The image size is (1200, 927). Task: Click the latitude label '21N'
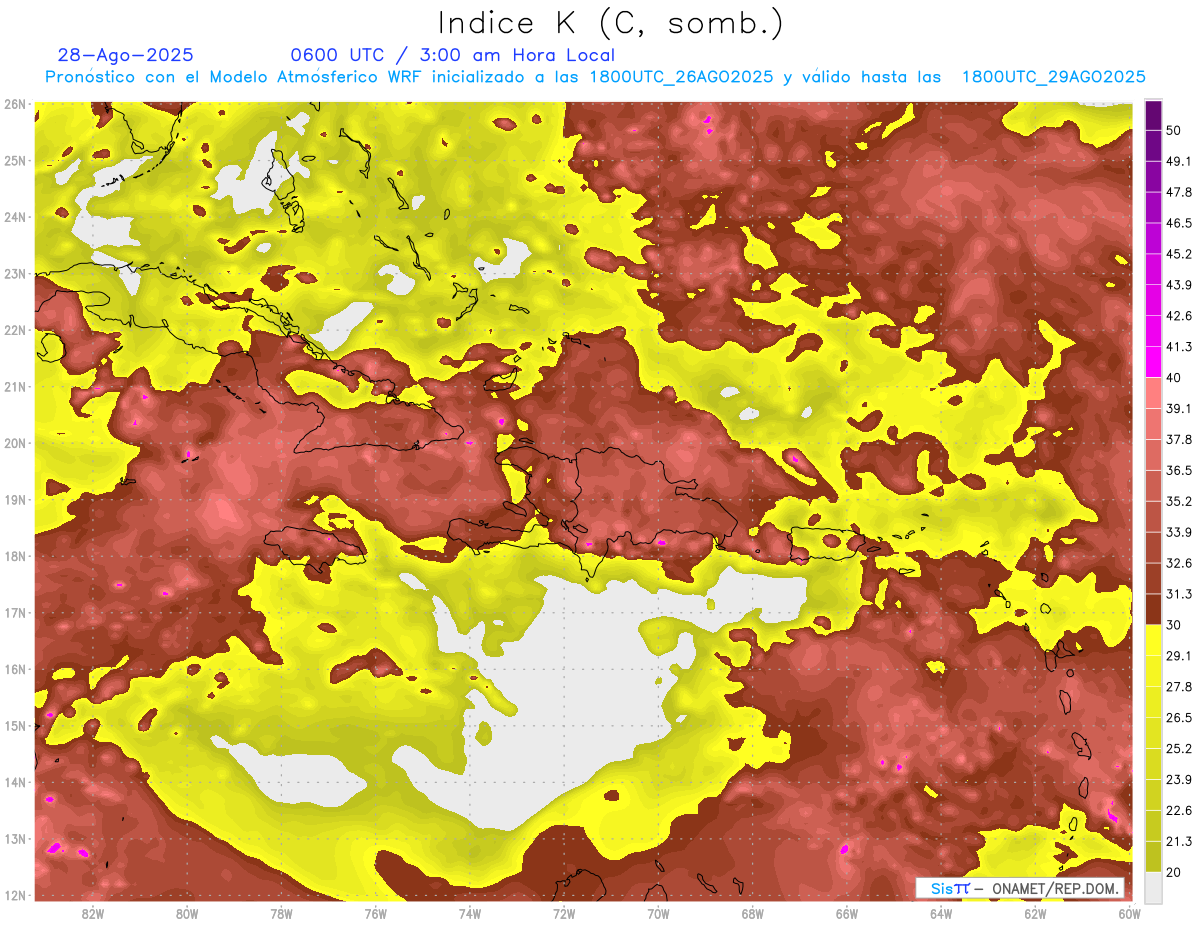(15, 386)
